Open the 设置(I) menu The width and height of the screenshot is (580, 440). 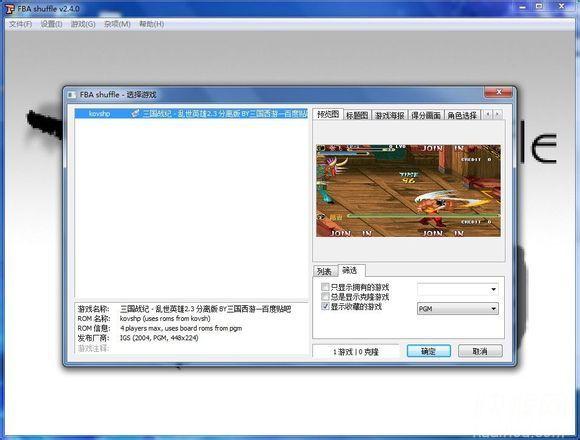pyautogui.click(x=51, y=24)
